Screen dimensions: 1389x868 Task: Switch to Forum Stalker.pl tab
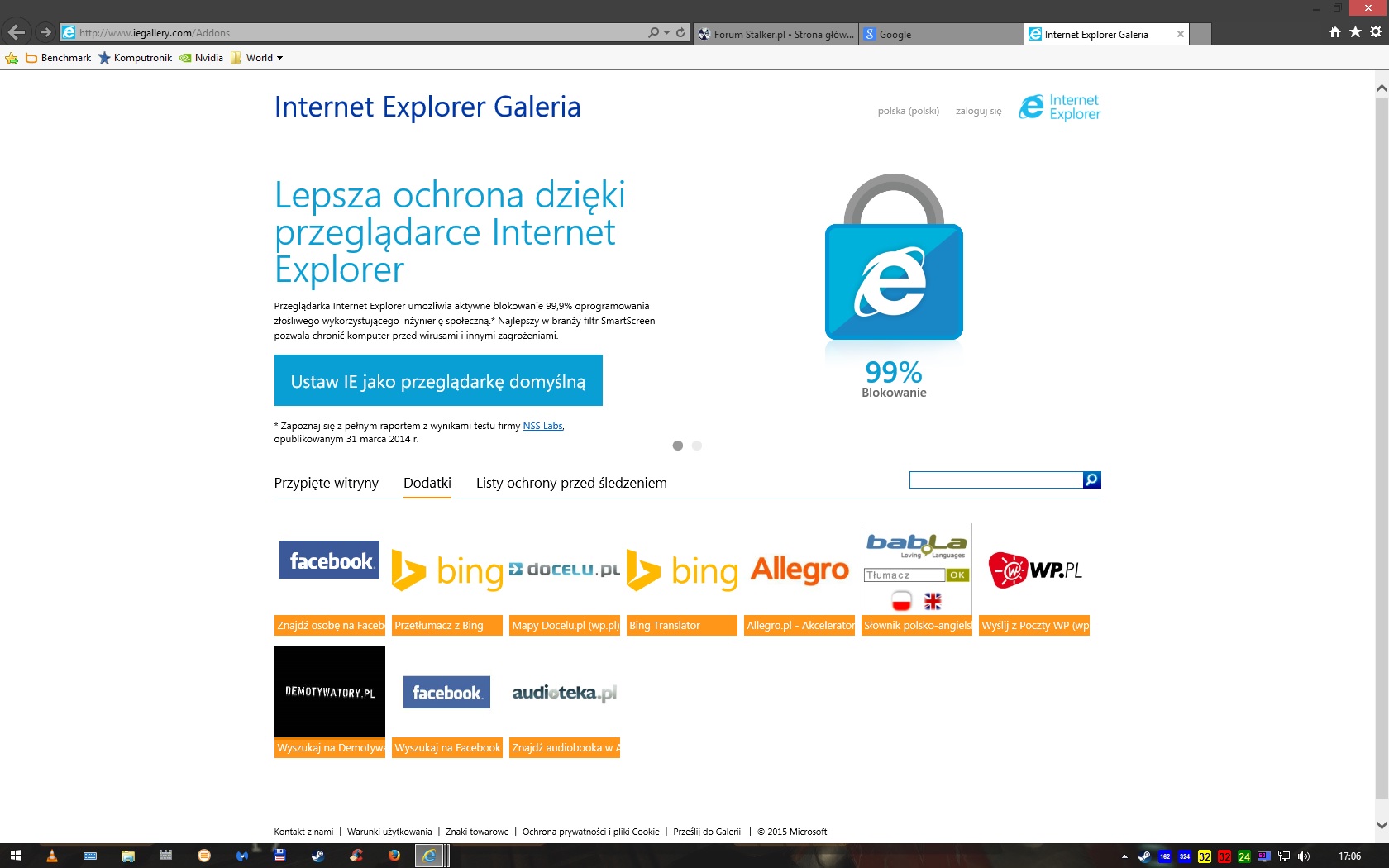776,34
